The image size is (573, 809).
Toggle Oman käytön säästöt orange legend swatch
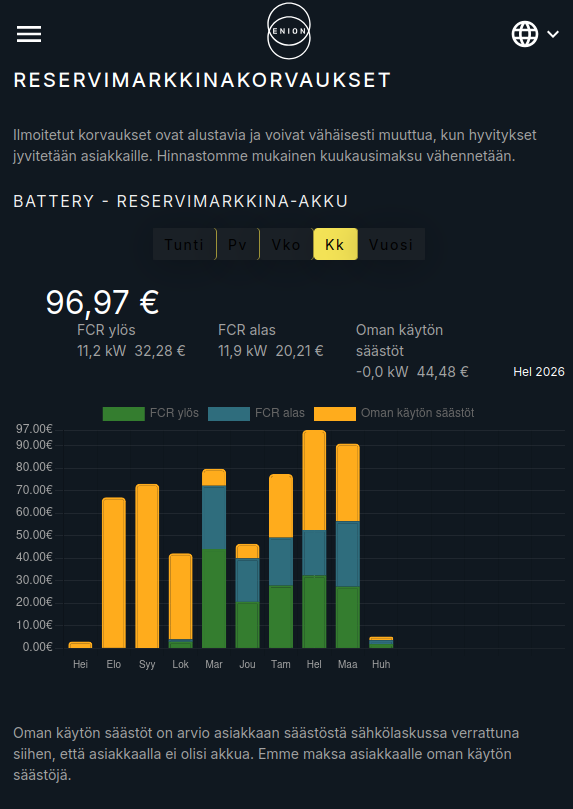335,414
